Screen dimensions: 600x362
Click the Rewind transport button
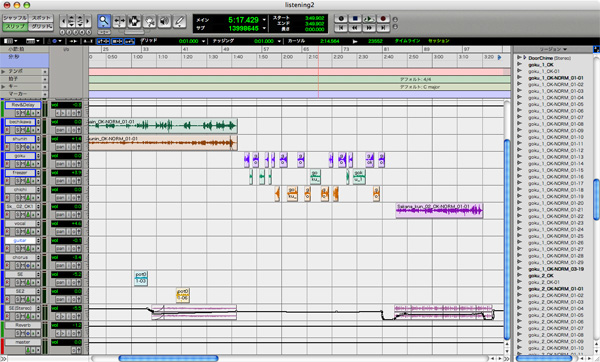(355, 28)
